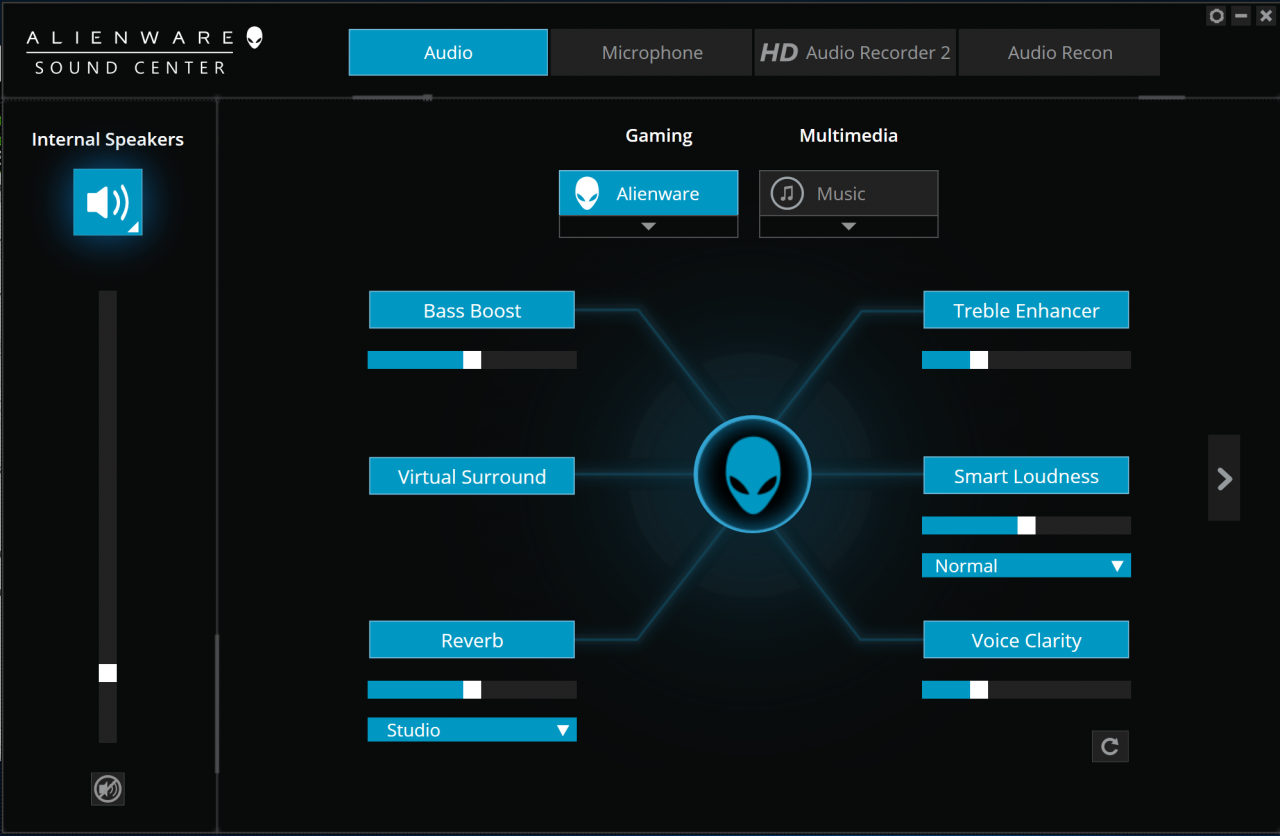This screenshot has width=1280, height=836.
Task: Open the HD Audio Recorder 2 tab
Action: click(x=856, y=53)
